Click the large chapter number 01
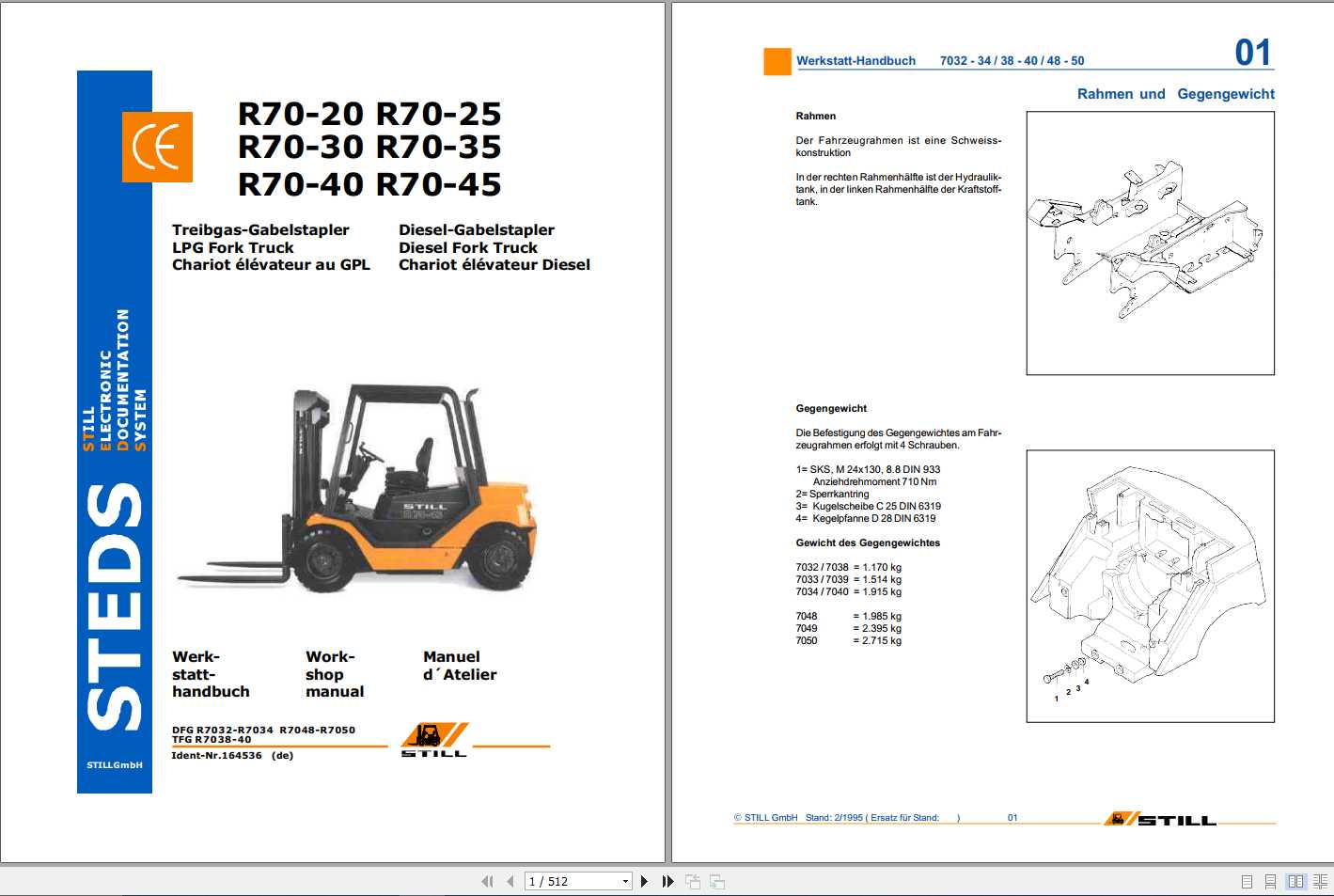 click(1253, 53)
